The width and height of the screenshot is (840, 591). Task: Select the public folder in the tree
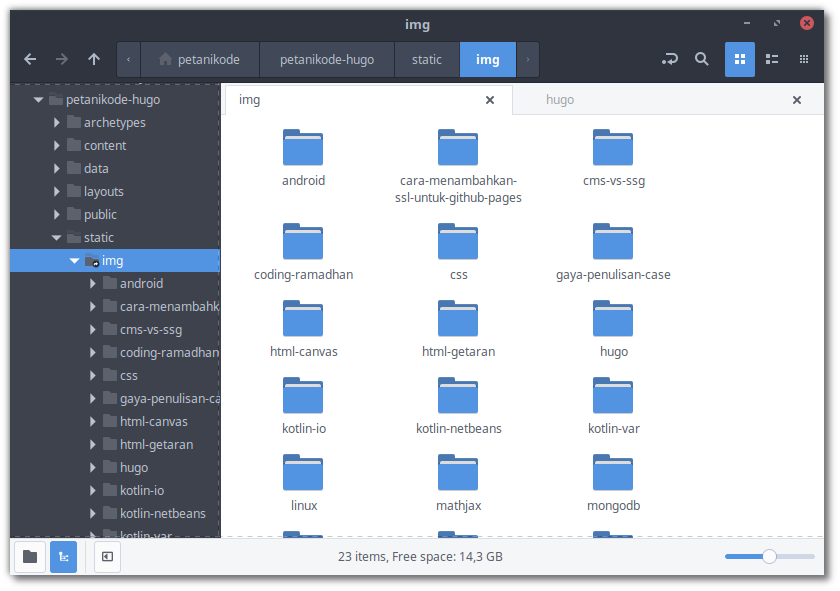click(x=100, y=215)
